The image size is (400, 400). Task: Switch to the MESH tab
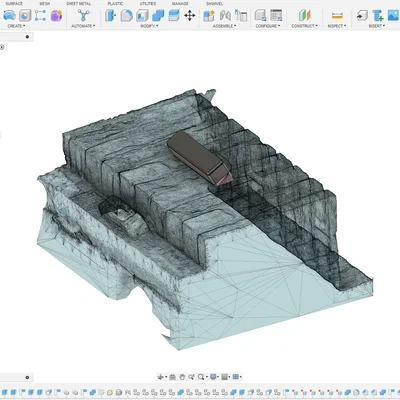pyautogui.click(x=45, y=4)
